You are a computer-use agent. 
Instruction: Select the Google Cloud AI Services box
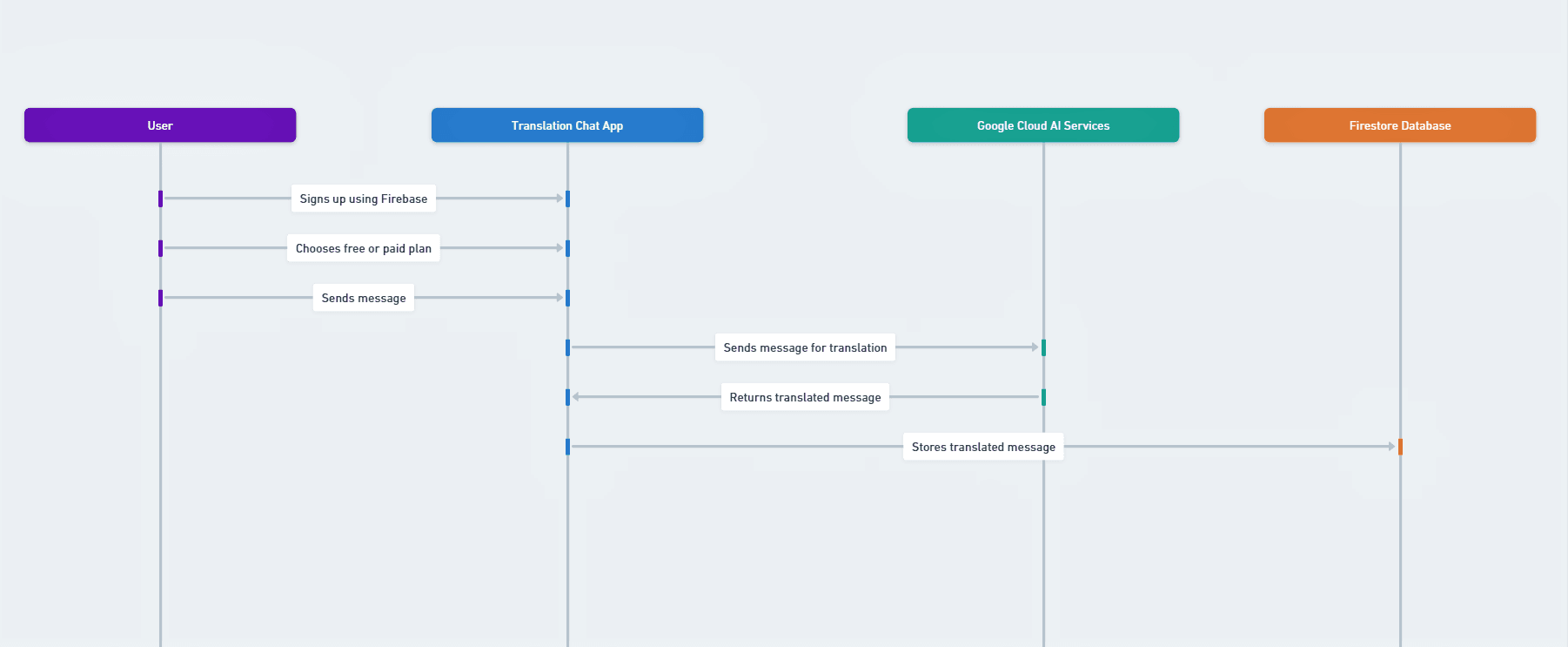point(1043,125)
